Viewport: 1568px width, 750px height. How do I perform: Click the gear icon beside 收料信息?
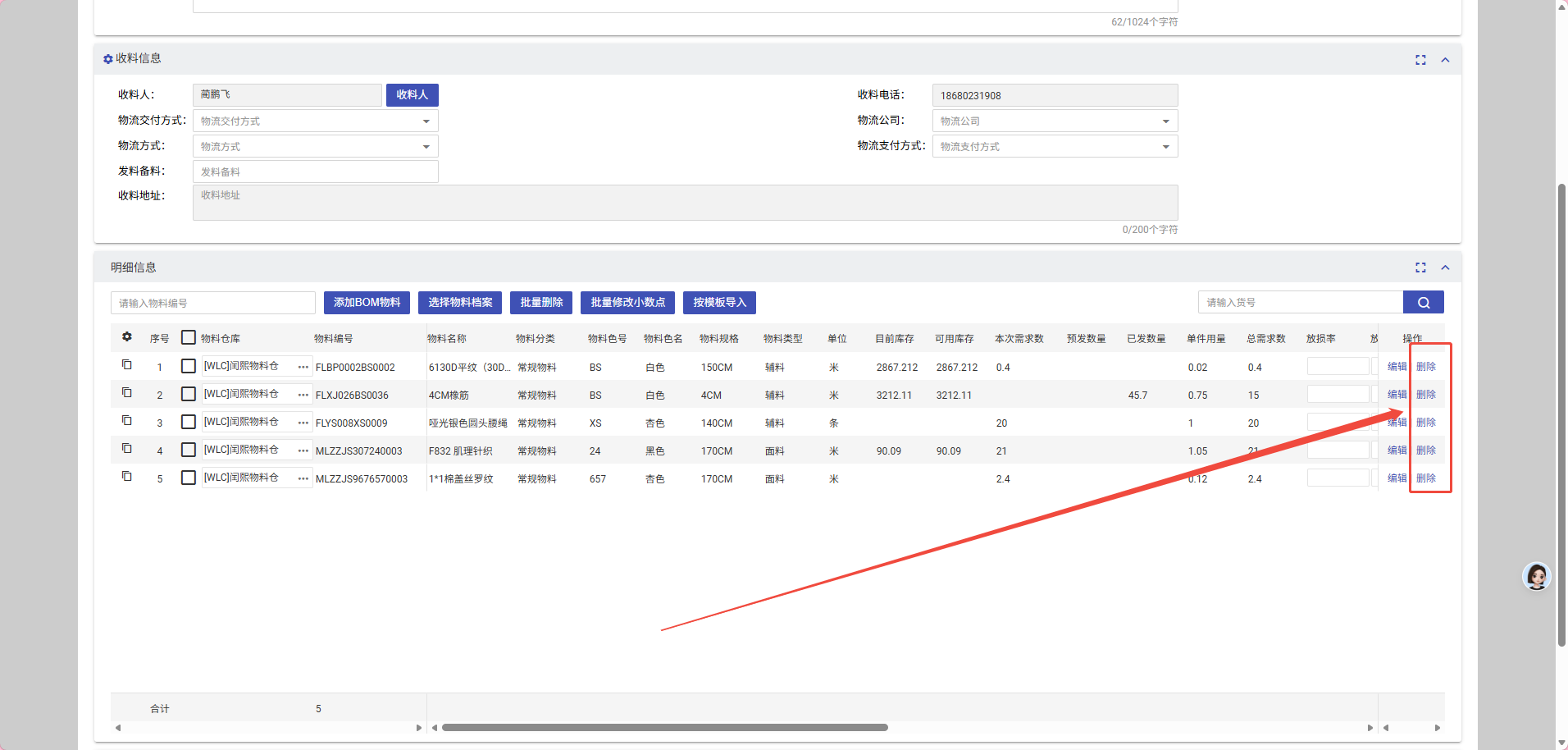[x=107, y=59]
